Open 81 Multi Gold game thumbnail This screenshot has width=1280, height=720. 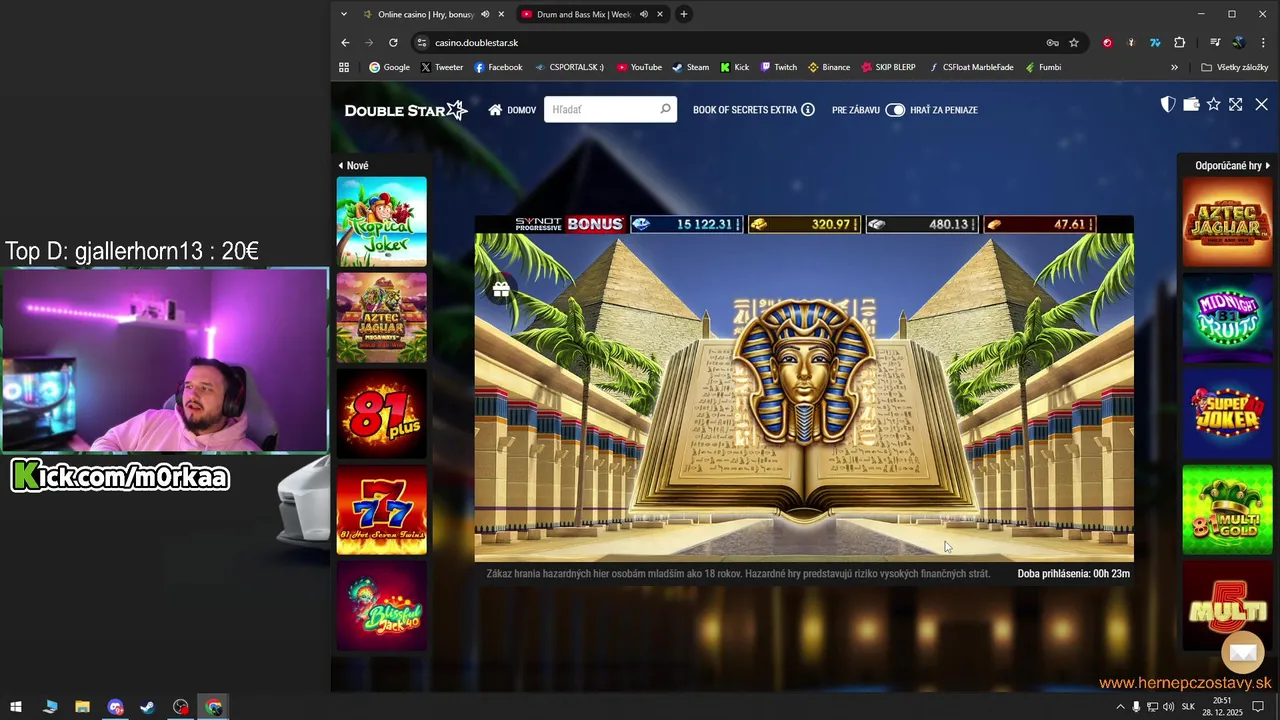point(1227,509)
